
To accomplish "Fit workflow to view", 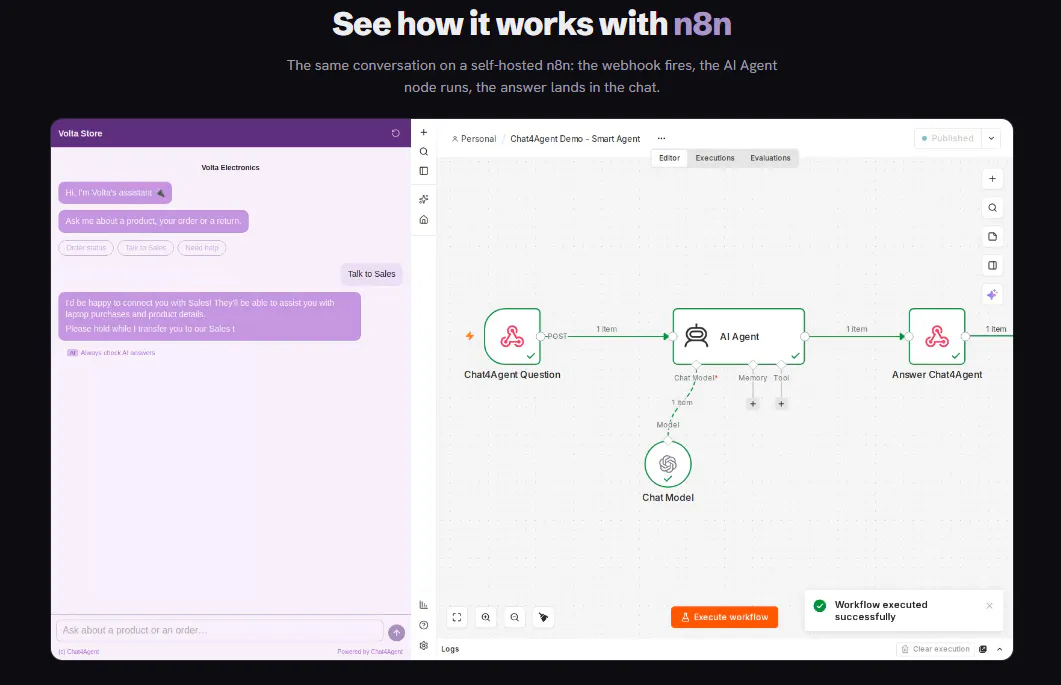I will (457, 617).
